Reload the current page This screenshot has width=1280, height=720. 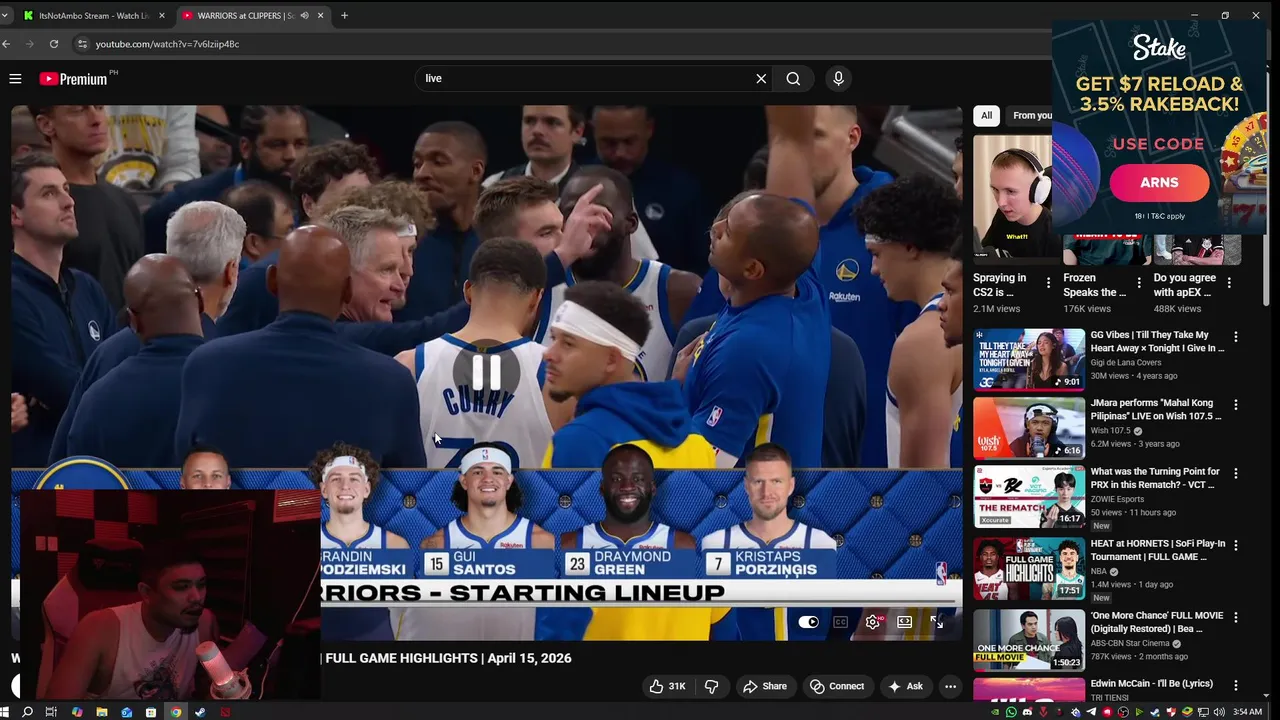coord(54,44)
